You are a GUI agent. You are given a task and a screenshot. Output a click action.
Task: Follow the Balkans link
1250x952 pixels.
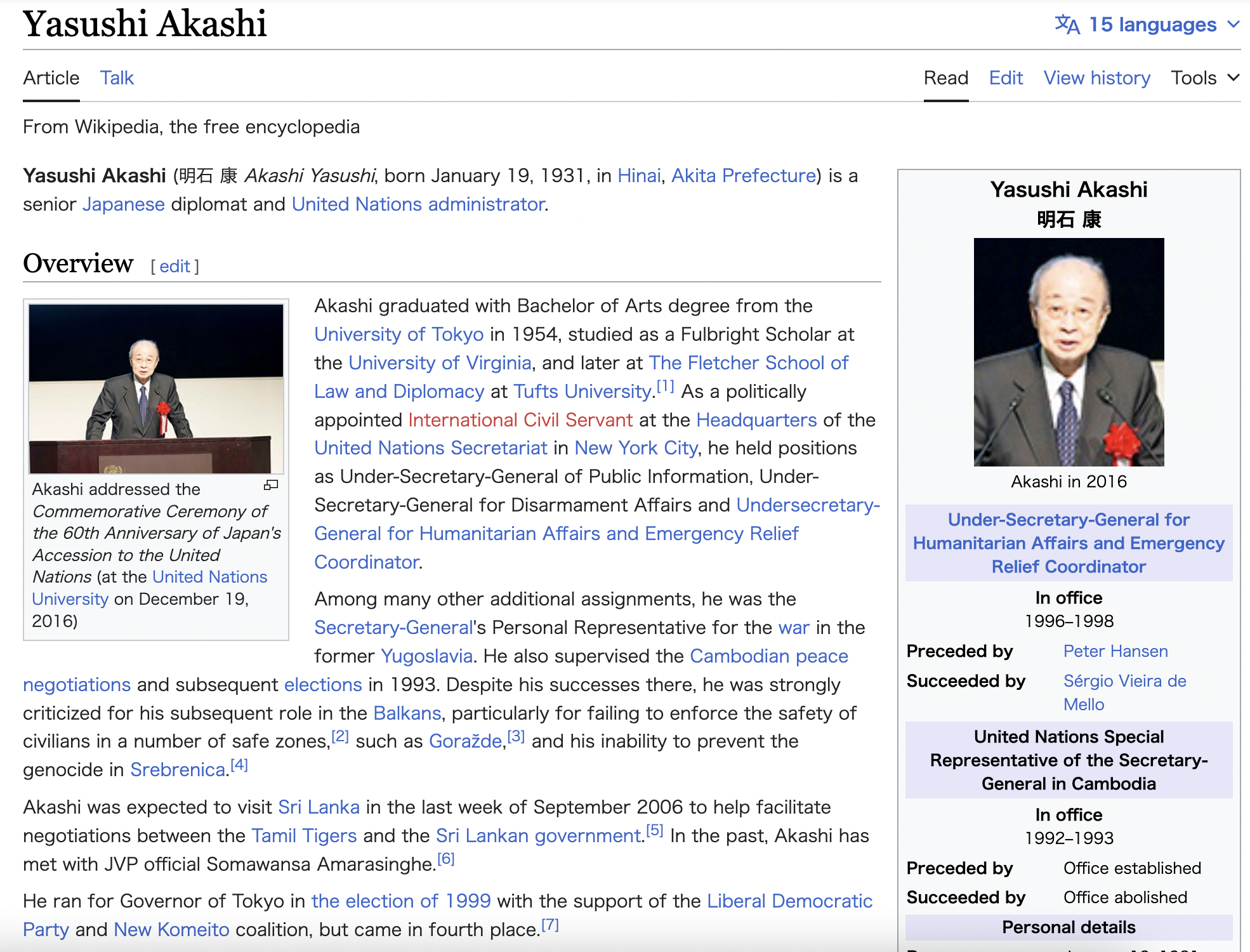407,713
